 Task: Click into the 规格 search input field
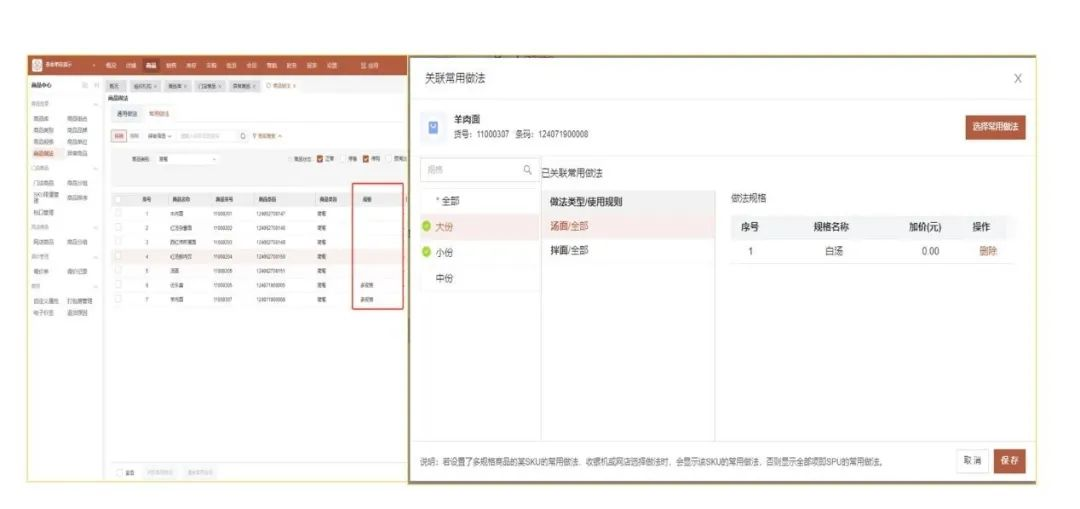[x=470, y=171]
